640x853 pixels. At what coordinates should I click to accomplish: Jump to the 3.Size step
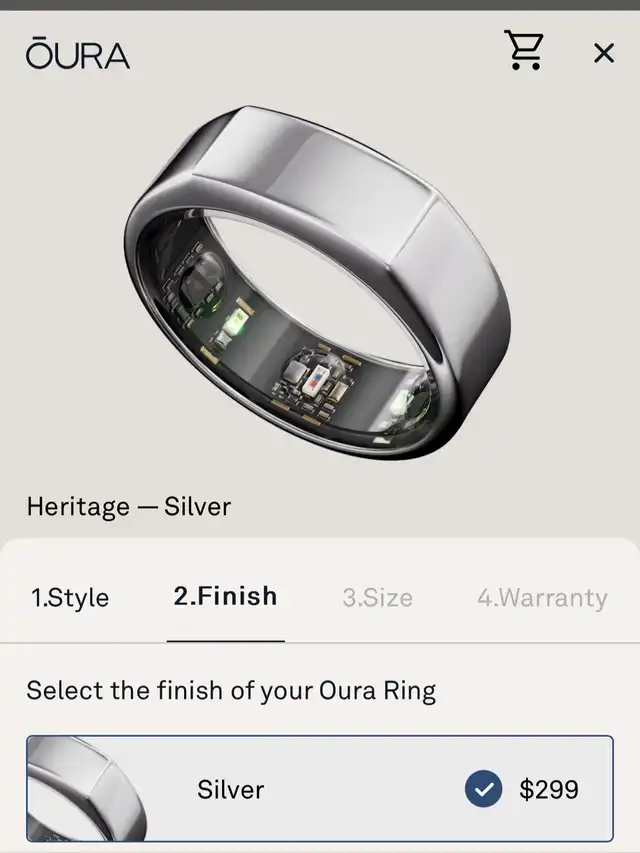coord(378,597)
